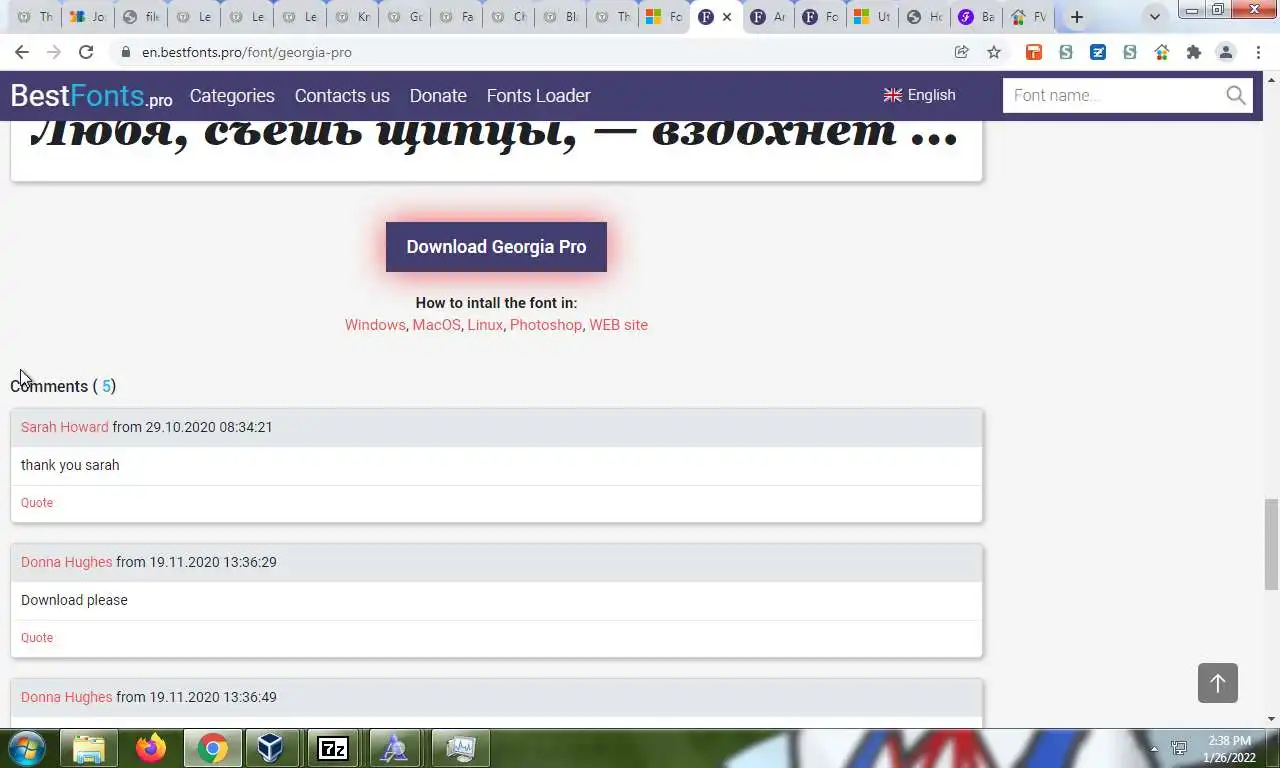Quote Donna Hughes' 'Download please' comment
The height and width of the screenshot is (768, 1280).
37,638
